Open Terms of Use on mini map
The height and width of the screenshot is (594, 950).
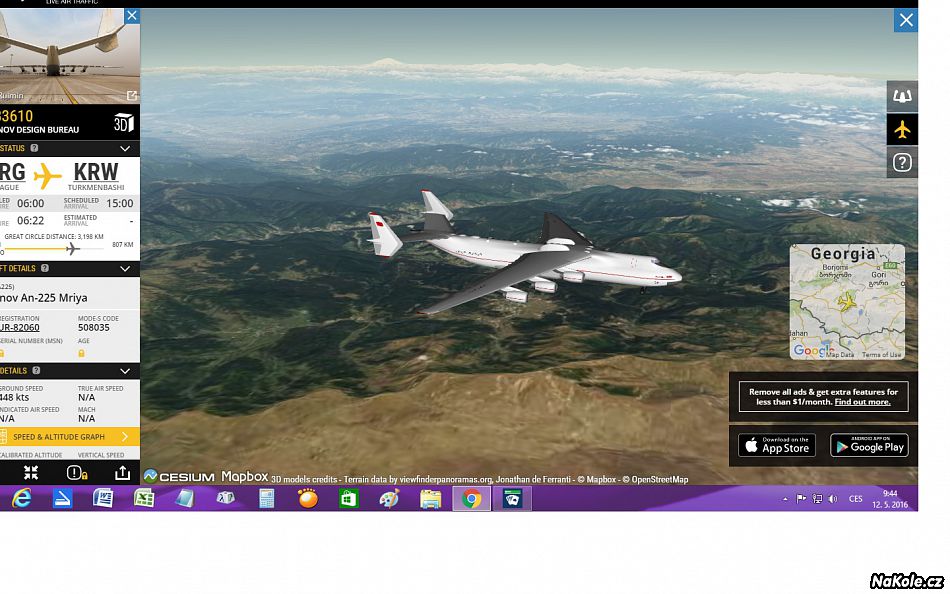point(882,355)
